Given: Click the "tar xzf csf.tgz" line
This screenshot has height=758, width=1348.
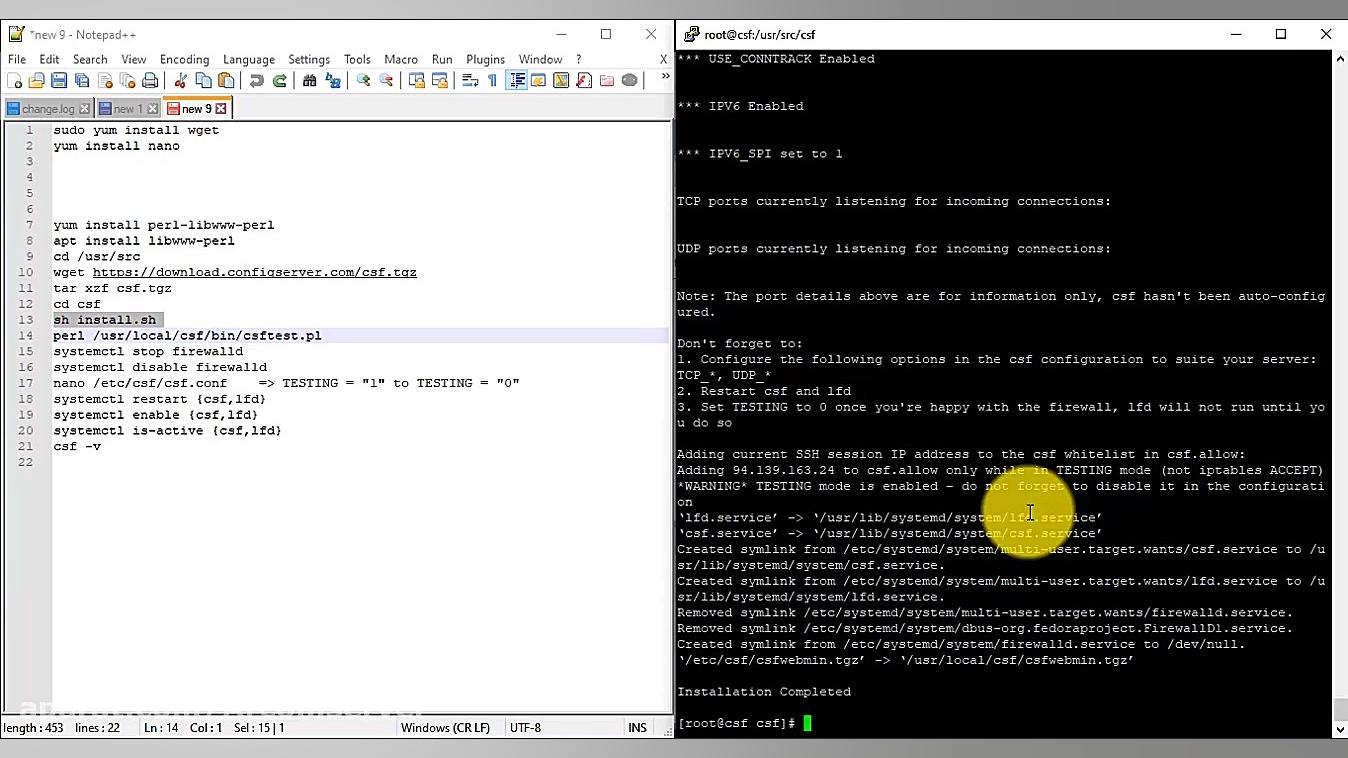Looking at the screenshot, I should (113, 288).
